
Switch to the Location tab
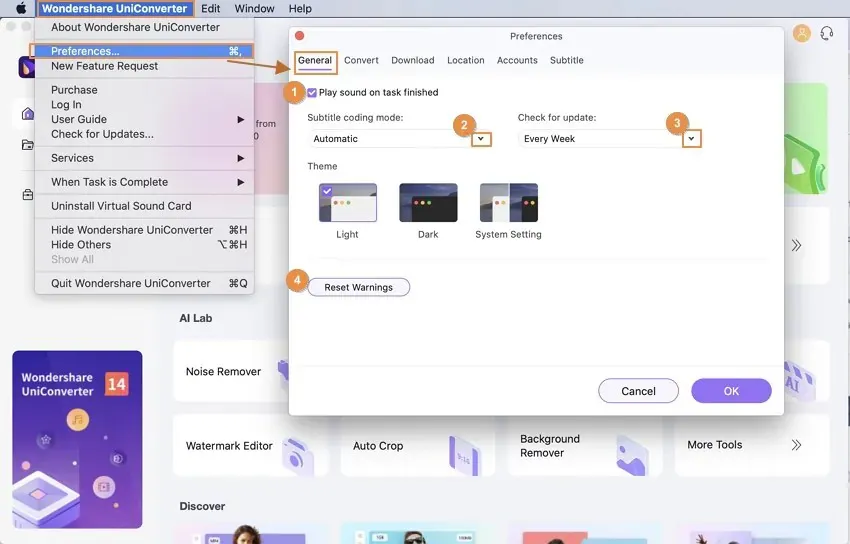pos(466,60)
